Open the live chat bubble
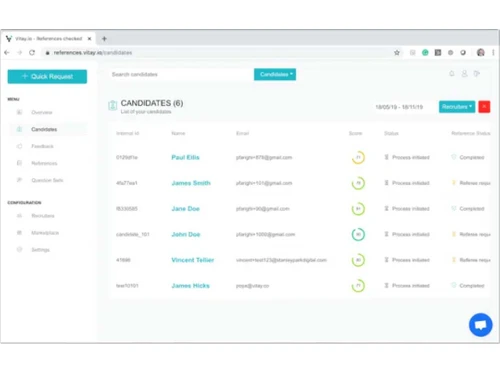The height and width of the screenshot is (375, 500). click(480, 325)
